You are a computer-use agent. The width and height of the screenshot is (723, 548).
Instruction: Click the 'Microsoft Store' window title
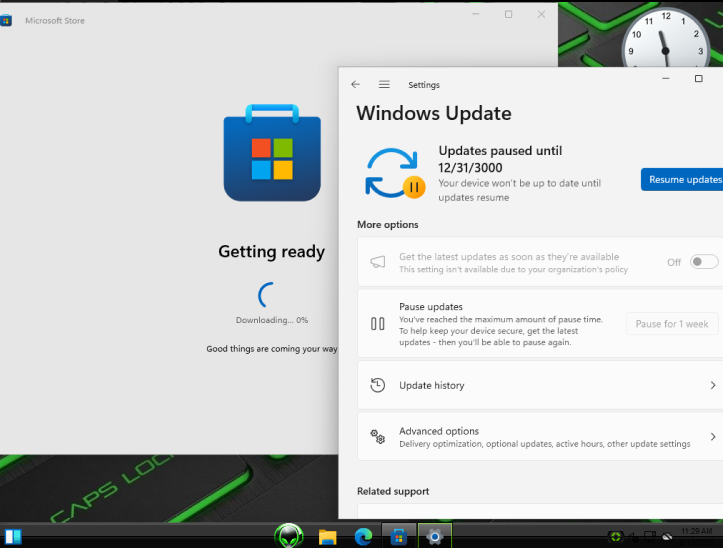(55, 21)
